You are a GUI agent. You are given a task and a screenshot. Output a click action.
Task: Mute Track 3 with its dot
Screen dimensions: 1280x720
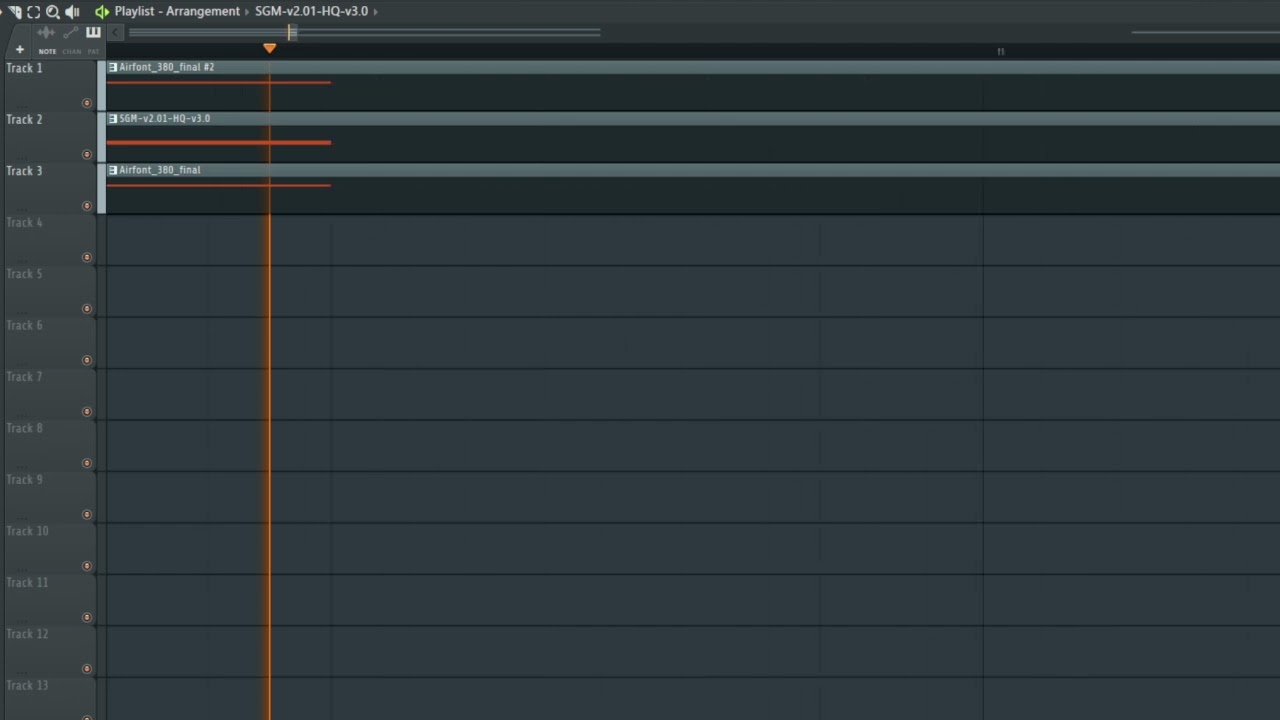[x=87, y=206]
